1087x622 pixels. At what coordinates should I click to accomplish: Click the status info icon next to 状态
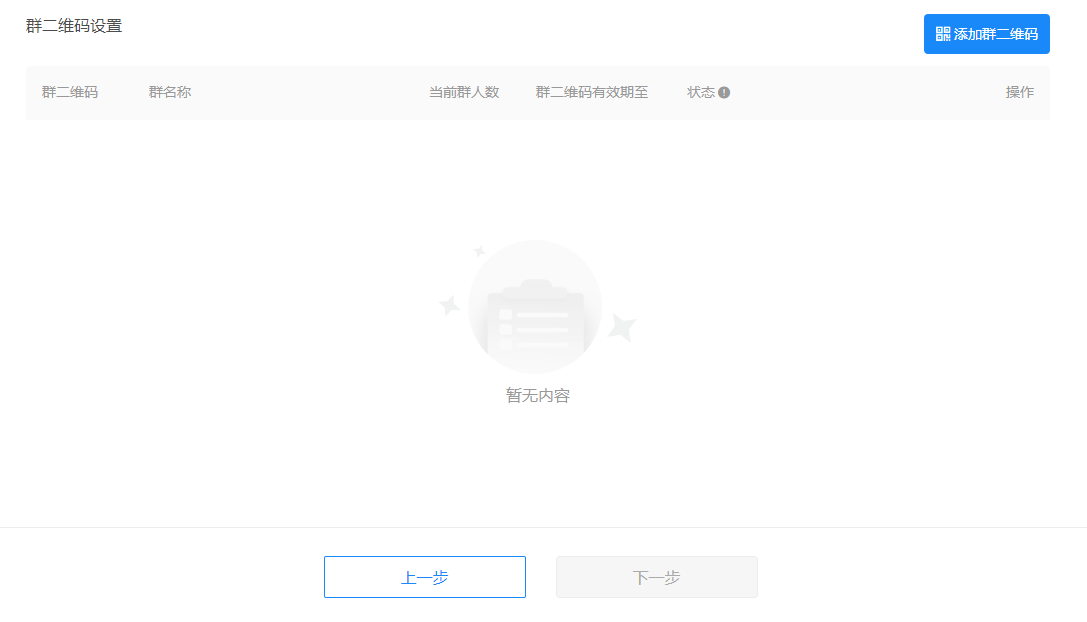click(724, 92)
